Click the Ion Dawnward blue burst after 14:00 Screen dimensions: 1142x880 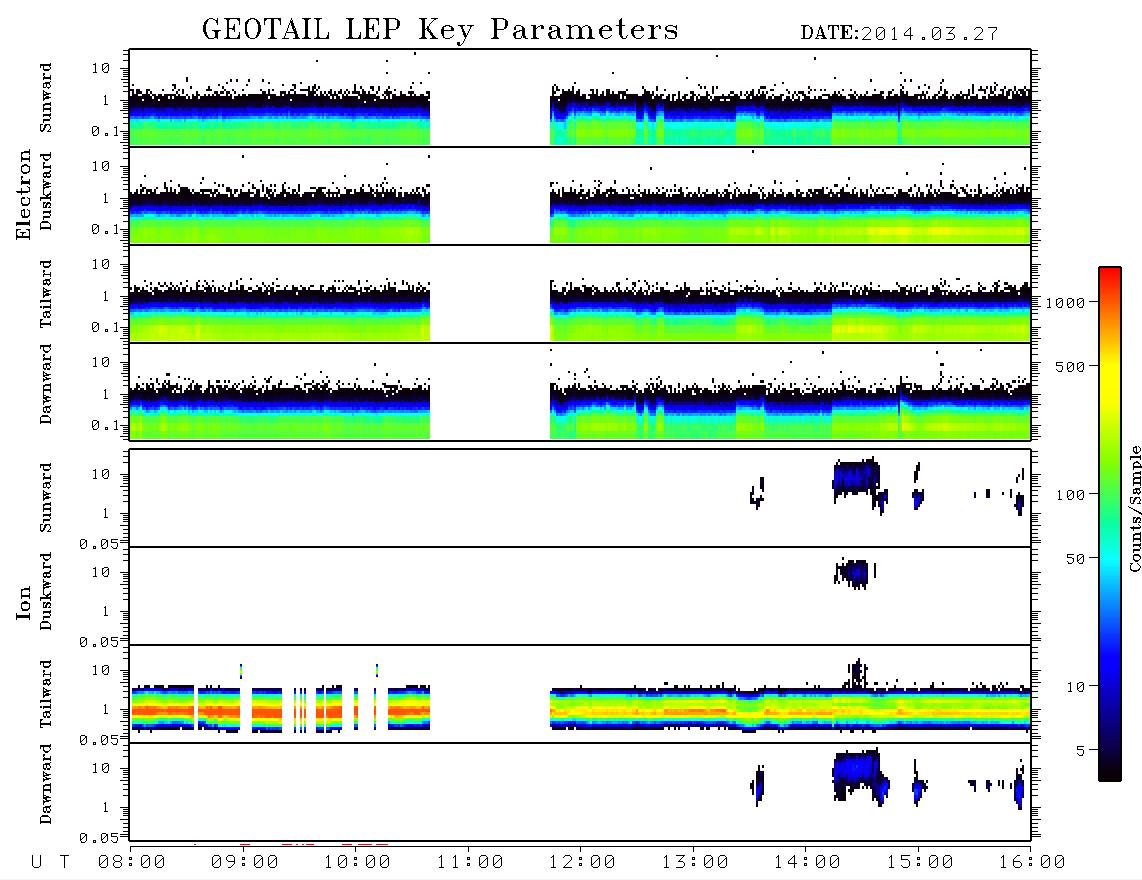[x=856, y=772]
